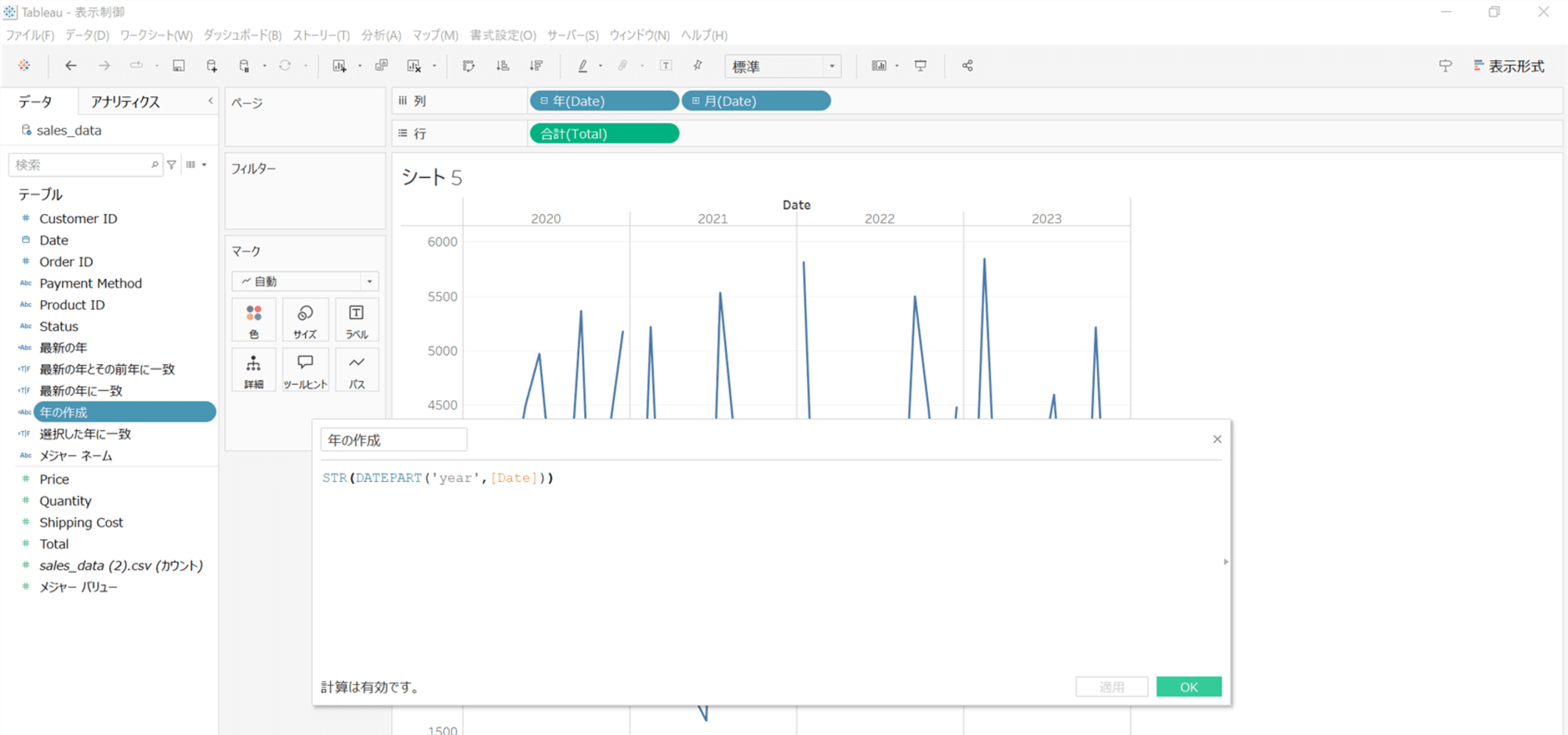Open the ヘルプ(H) menu
The width and height of the screenshot is (1568, 735).
coord(704,35)
